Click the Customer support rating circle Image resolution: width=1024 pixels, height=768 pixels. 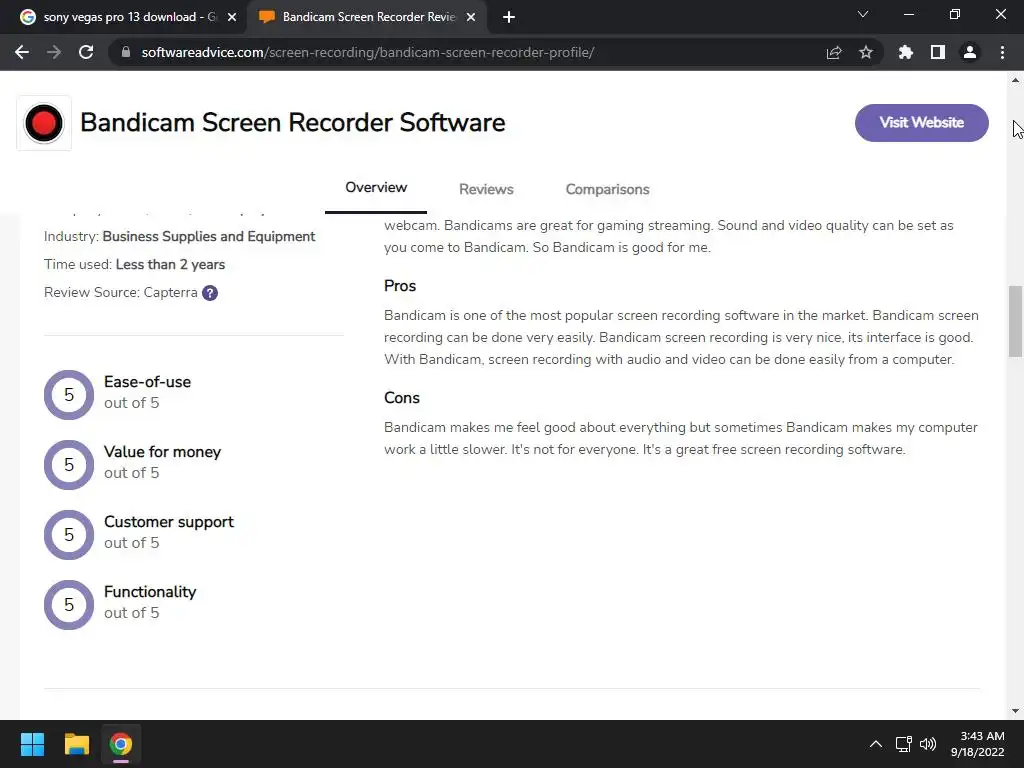pos(69,535)
